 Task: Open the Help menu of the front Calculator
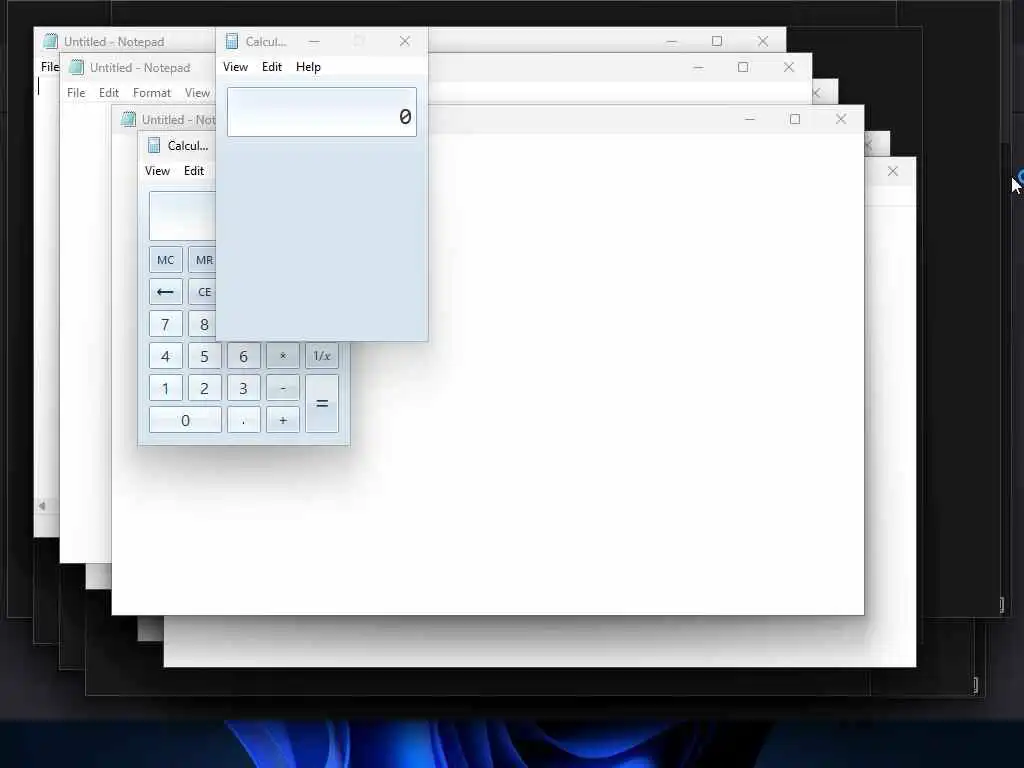(x=308, y=67)
